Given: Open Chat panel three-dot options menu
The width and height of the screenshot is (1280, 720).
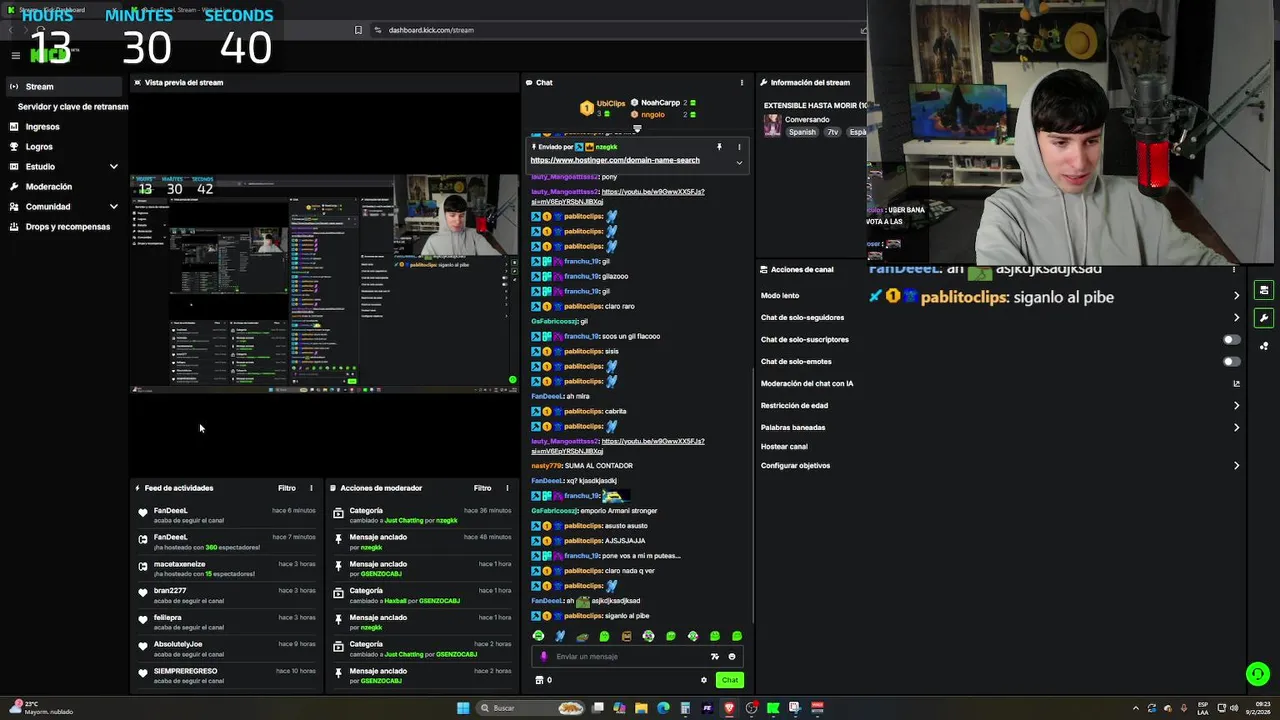Looking at the screenshot, I should click(741, 83).
